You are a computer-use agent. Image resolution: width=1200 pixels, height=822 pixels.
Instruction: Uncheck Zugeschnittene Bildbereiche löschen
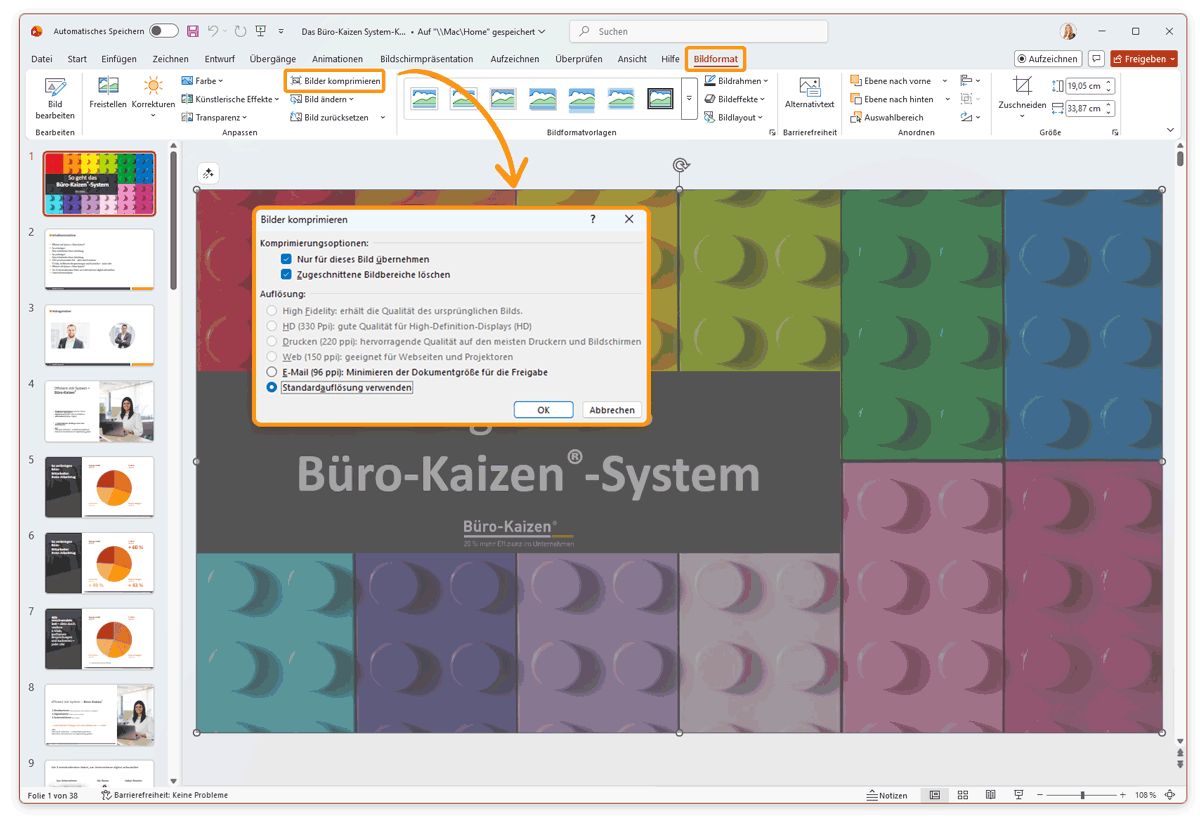(x=286, y=274)
